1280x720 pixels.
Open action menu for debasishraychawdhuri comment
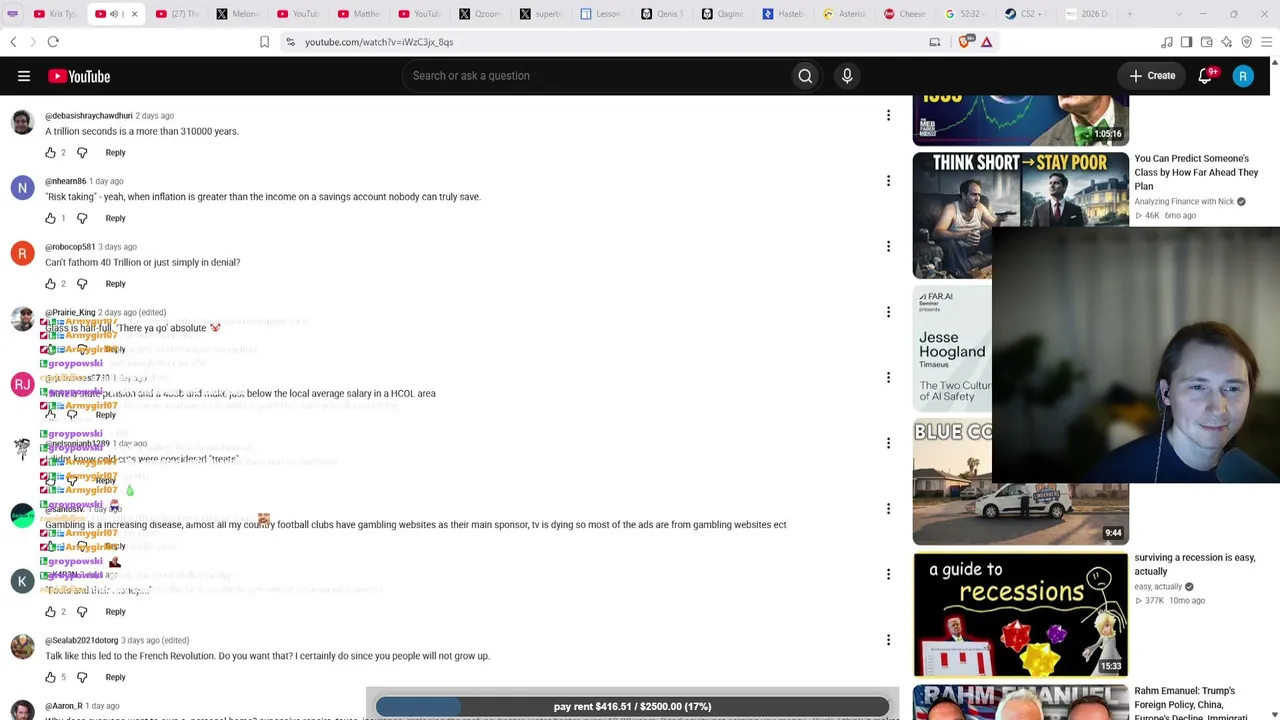(x=888, y=116)
